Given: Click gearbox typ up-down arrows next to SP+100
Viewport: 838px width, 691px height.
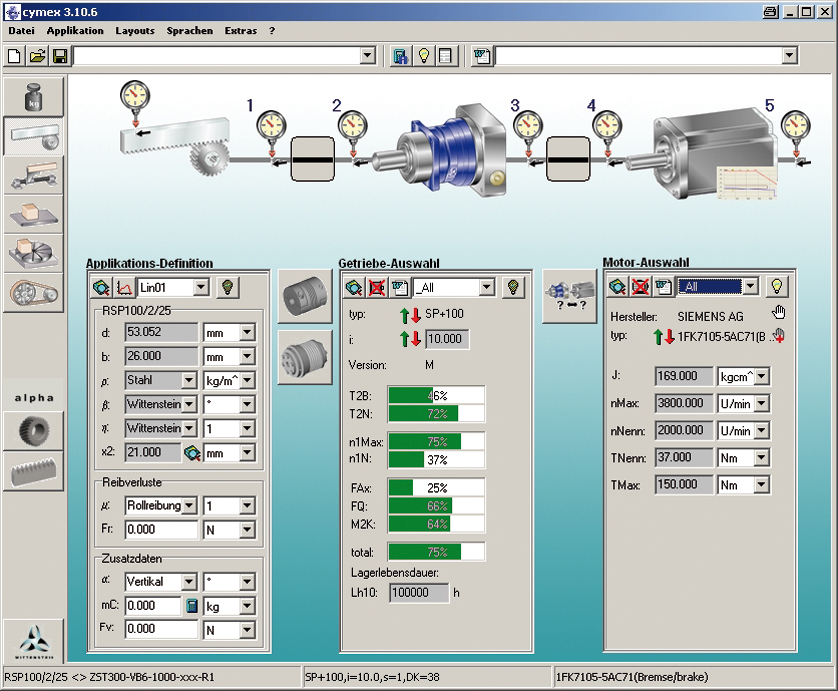Looking at the screenshot, I should point(410,315).
